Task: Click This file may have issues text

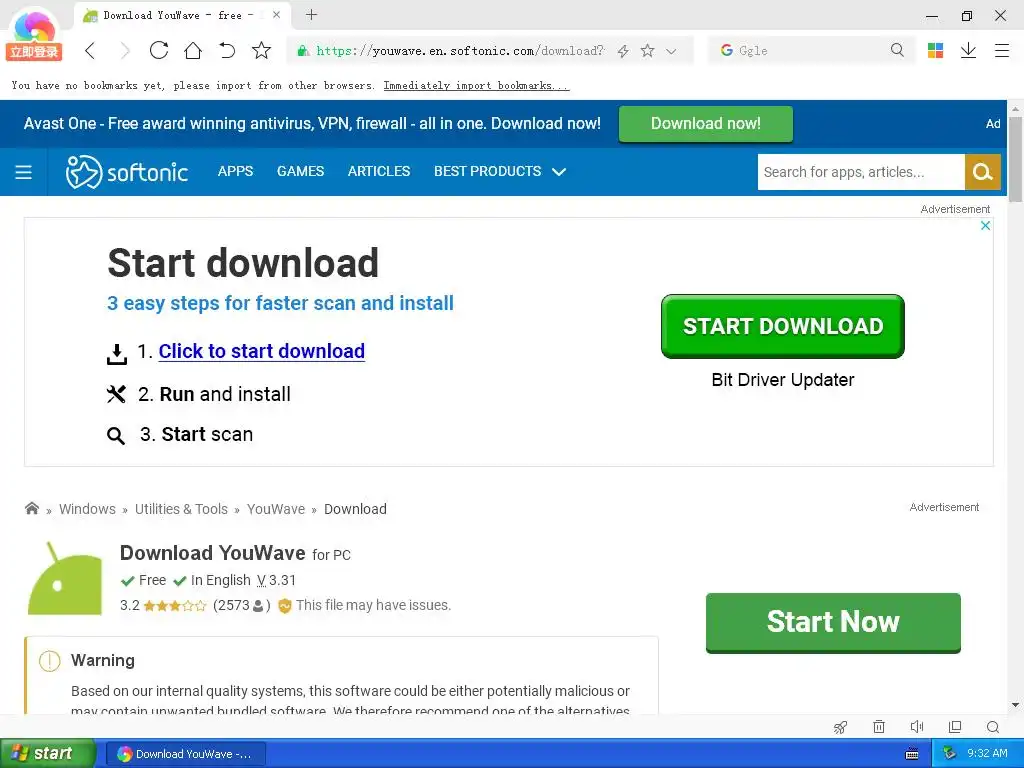Action: 373,605
